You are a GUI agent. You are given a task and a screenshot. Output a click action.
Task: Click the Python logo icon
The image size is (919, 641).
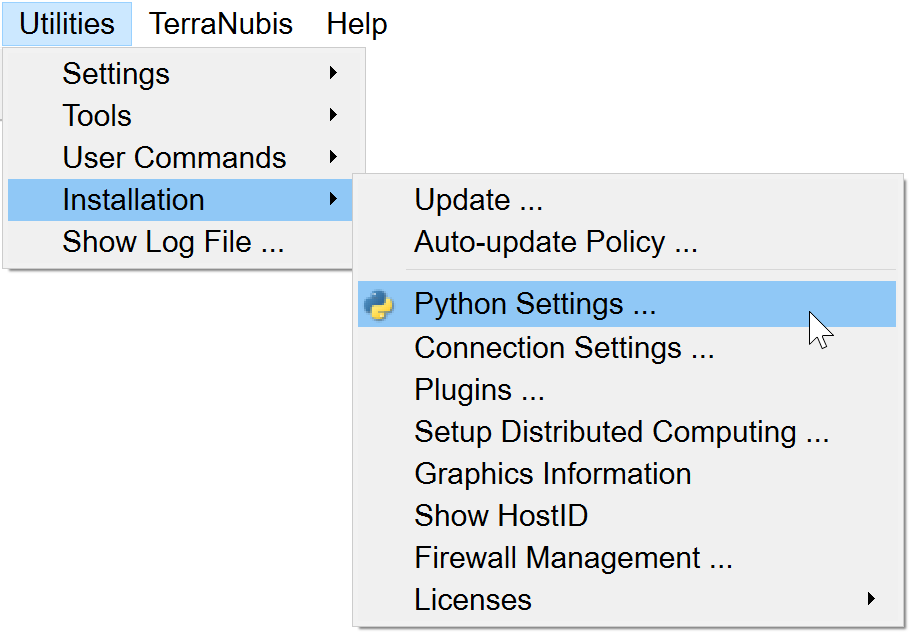(379, 305)
